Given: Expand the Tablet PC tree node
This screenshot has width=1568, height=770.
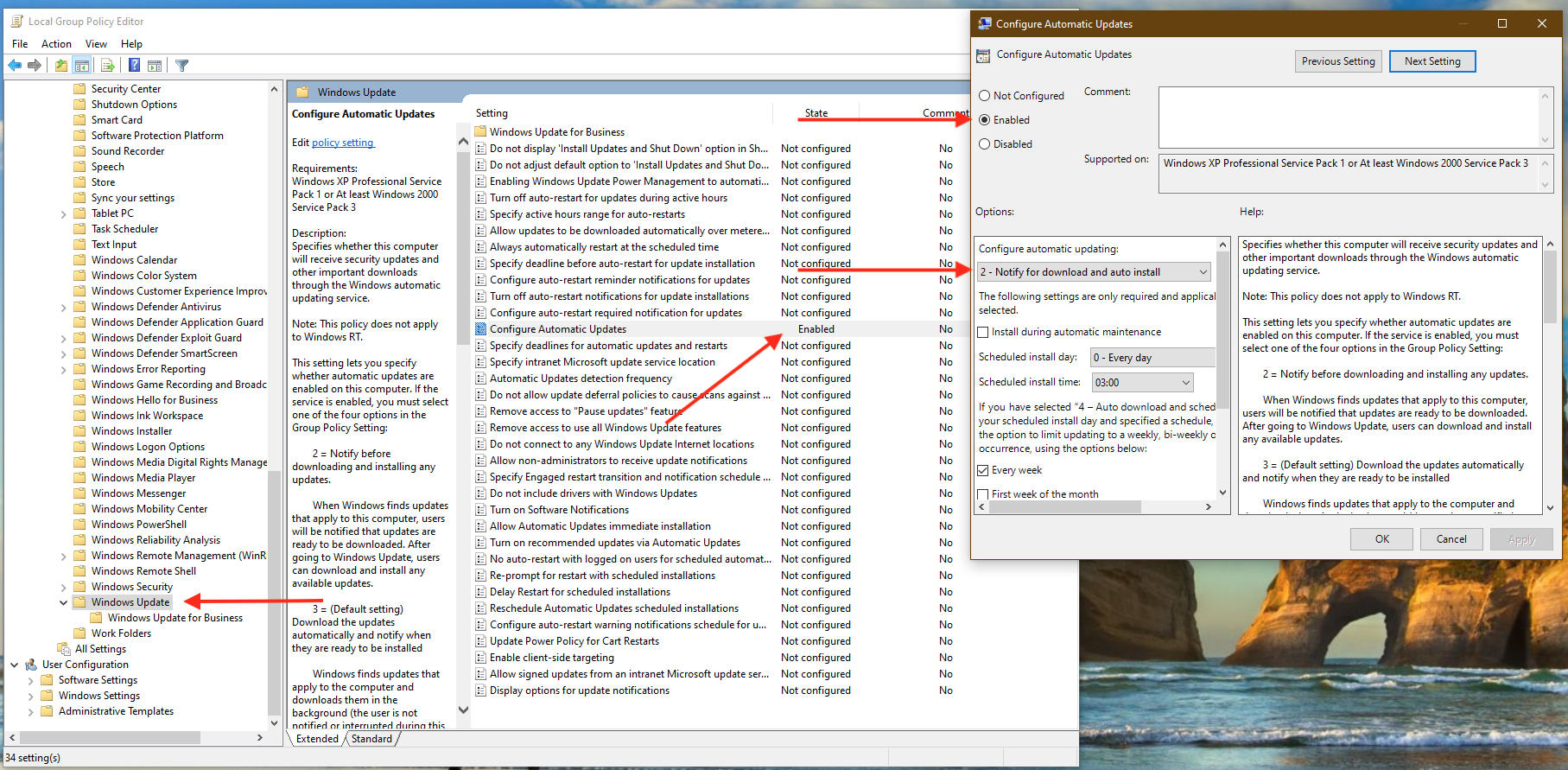Looking at the screenshot, I should (63, 213).
